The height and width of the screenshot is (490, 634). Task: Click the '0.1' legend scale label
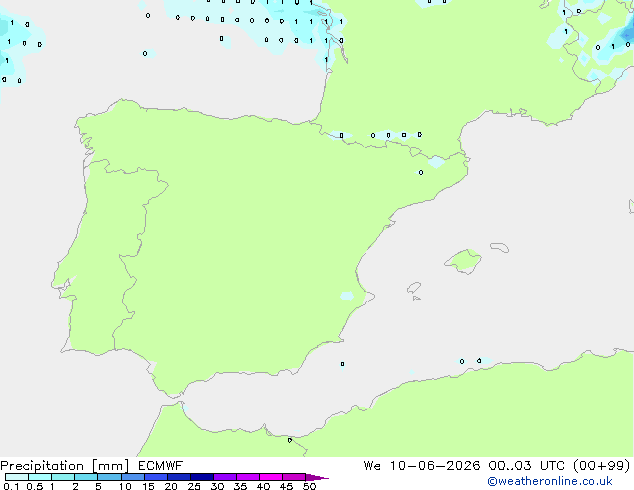[11, 486]
